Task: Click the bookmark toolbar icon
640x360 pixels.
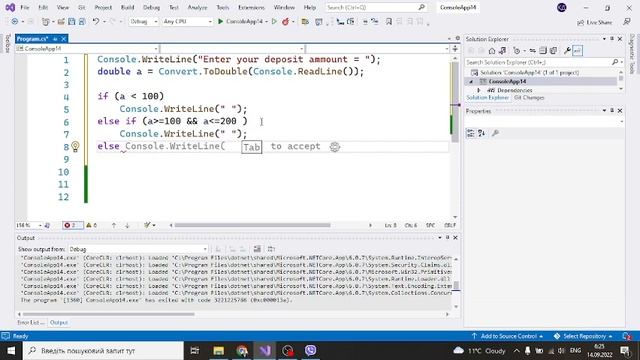Action: click(389, 22)
